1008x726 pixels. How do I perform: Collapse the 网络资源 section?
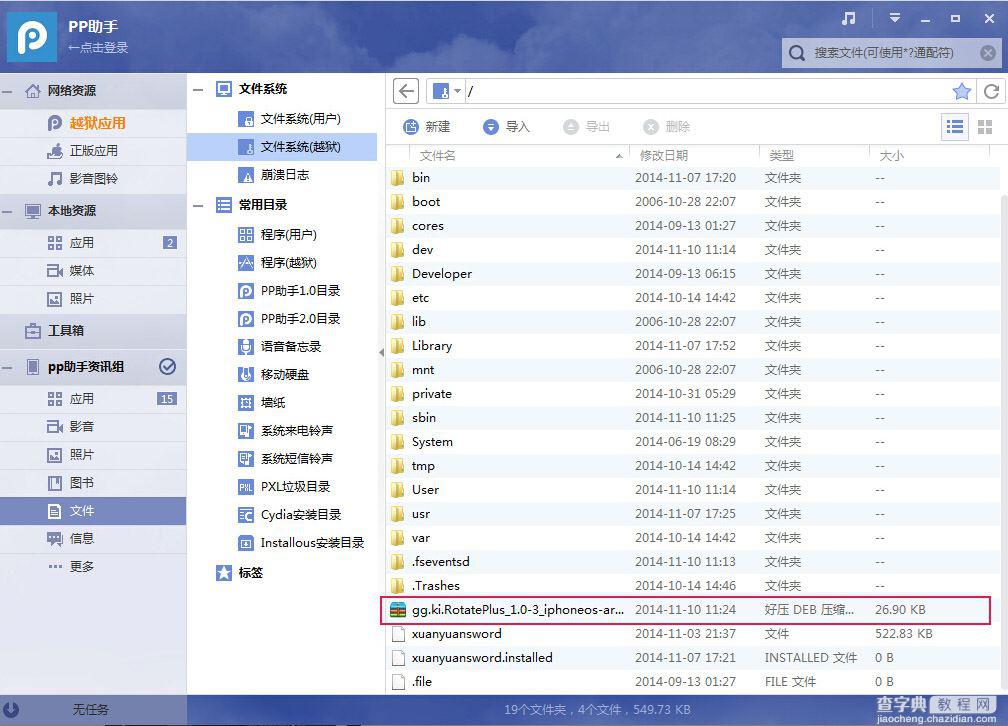tap(7, 91)
